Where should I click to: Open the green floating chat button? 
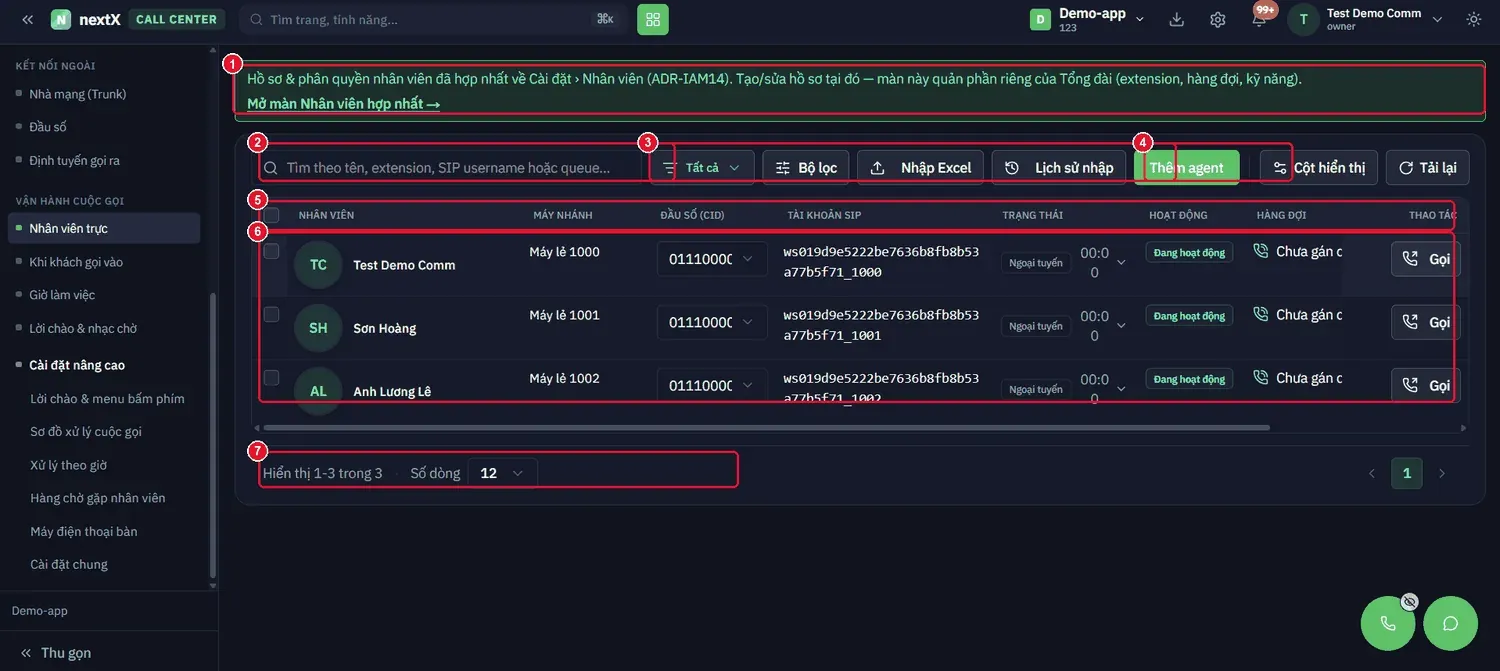(x=1450, y=623)
